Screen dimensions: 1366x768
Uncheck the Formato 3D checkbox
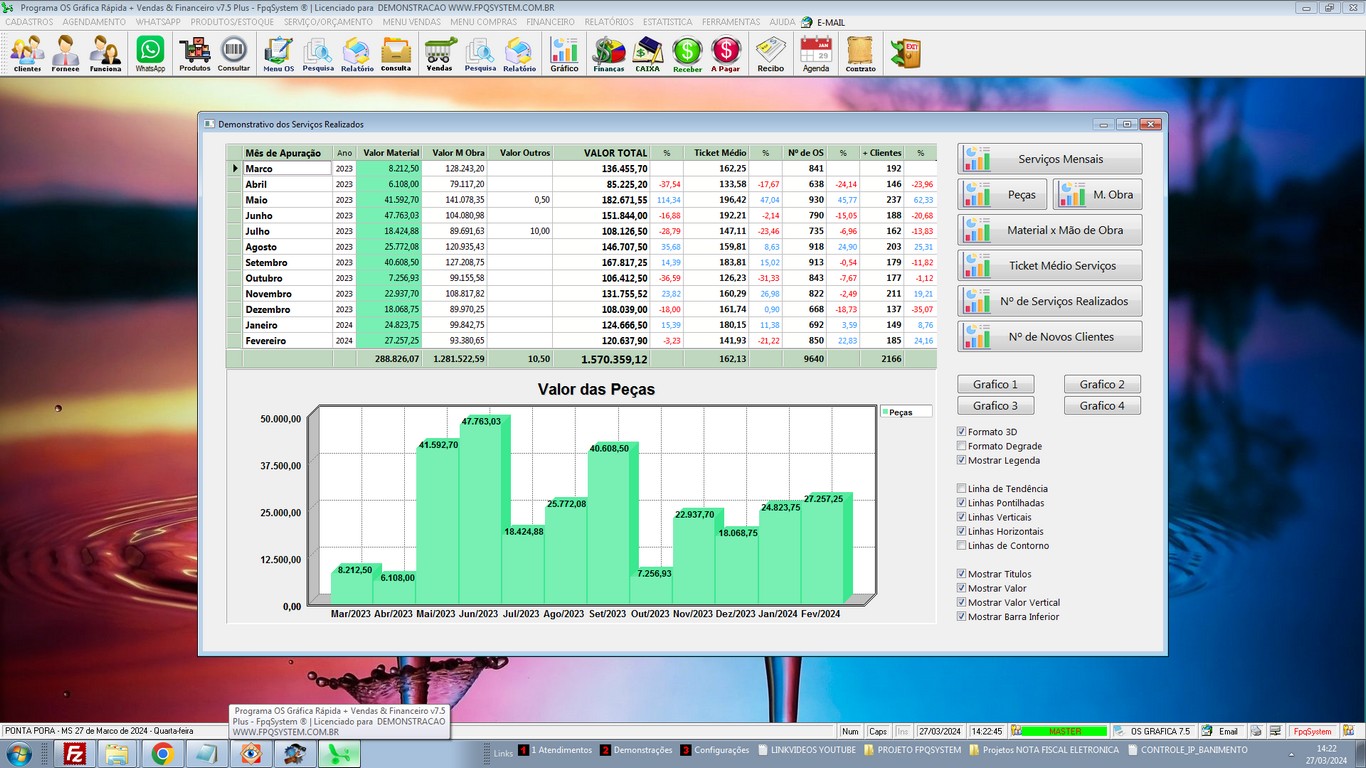click(x=962, y=432)
